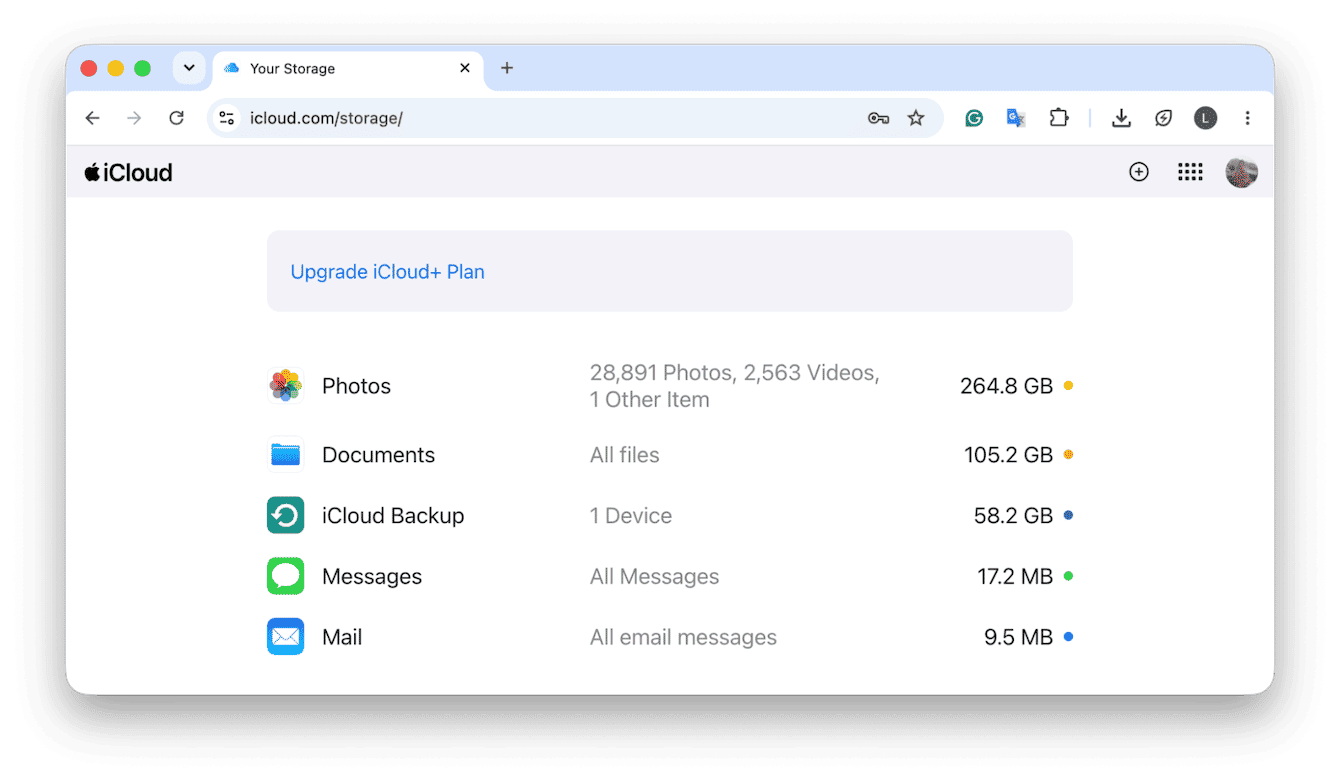This screenshot has height=782, width=1340.
Task: Click the 9.5 MB value
Action: [x=1018, y=637]
